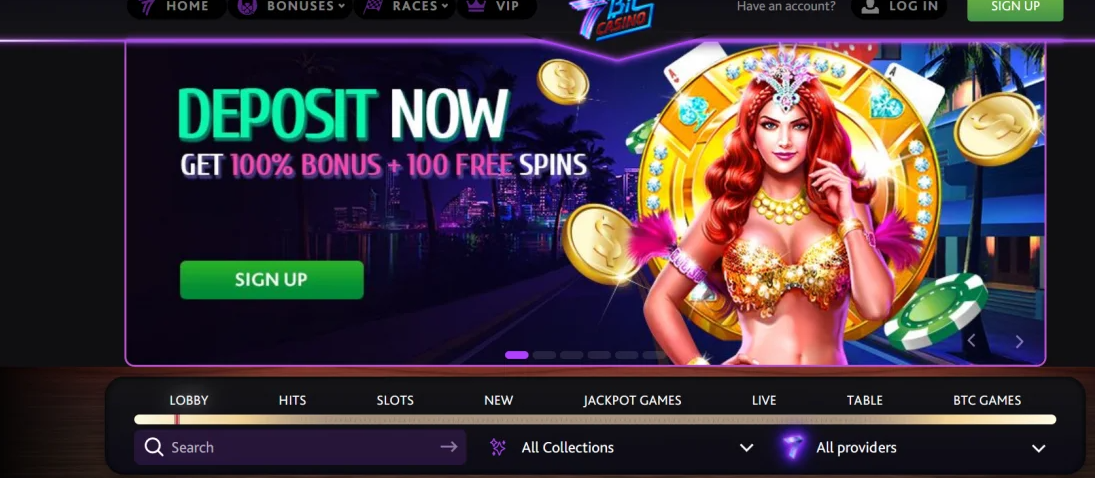This screenshot has width=1095, height=478.
Task: Select the second banner slide indicator
Action: 544,355
